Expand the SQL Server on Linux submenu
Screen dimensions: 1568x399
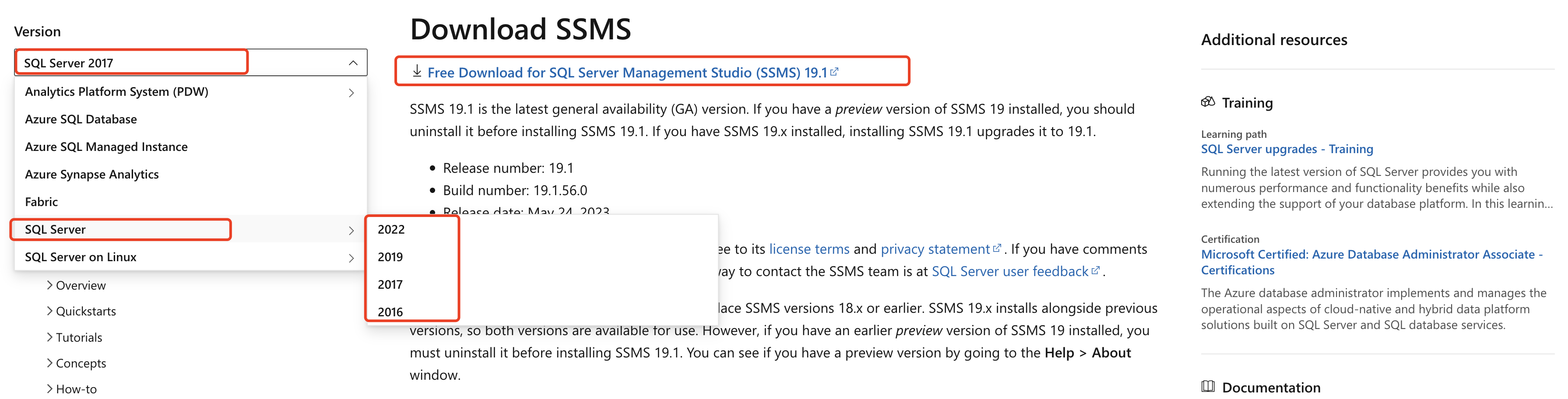point(351,258)
